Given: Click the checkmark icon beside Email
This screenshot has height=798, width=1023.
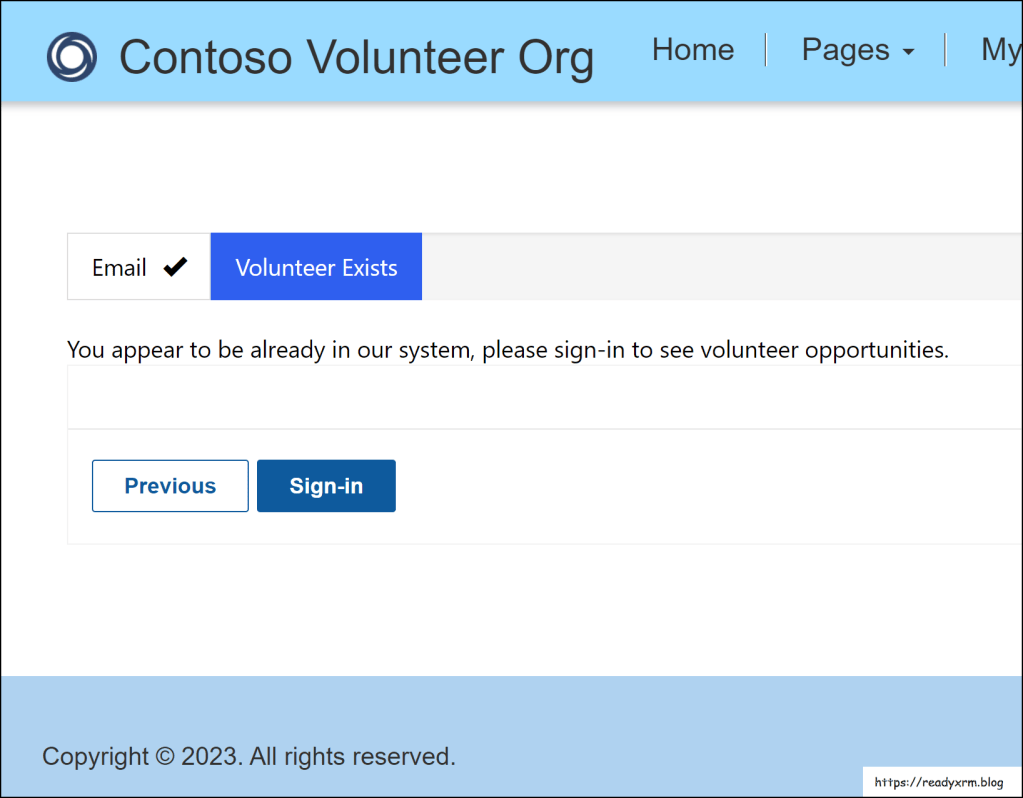Looking at the screenshot, I should click(x=176, y=267).
